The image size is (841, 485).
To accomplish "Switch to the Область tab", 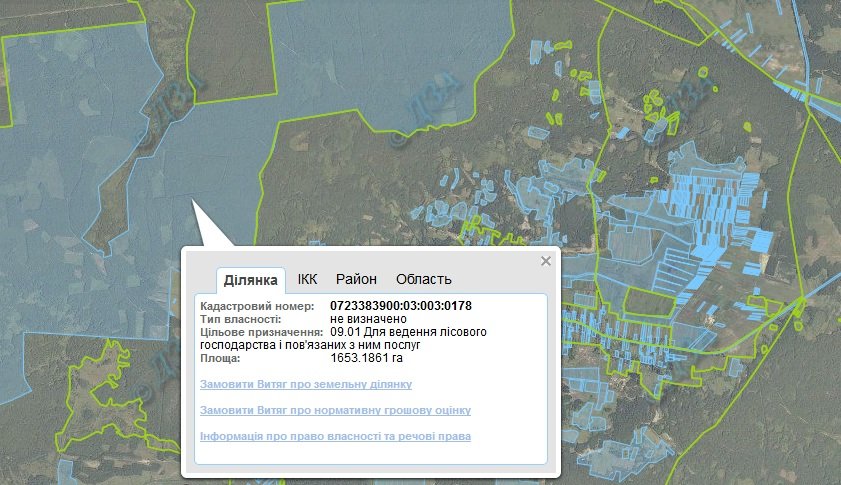I will 424,279.
